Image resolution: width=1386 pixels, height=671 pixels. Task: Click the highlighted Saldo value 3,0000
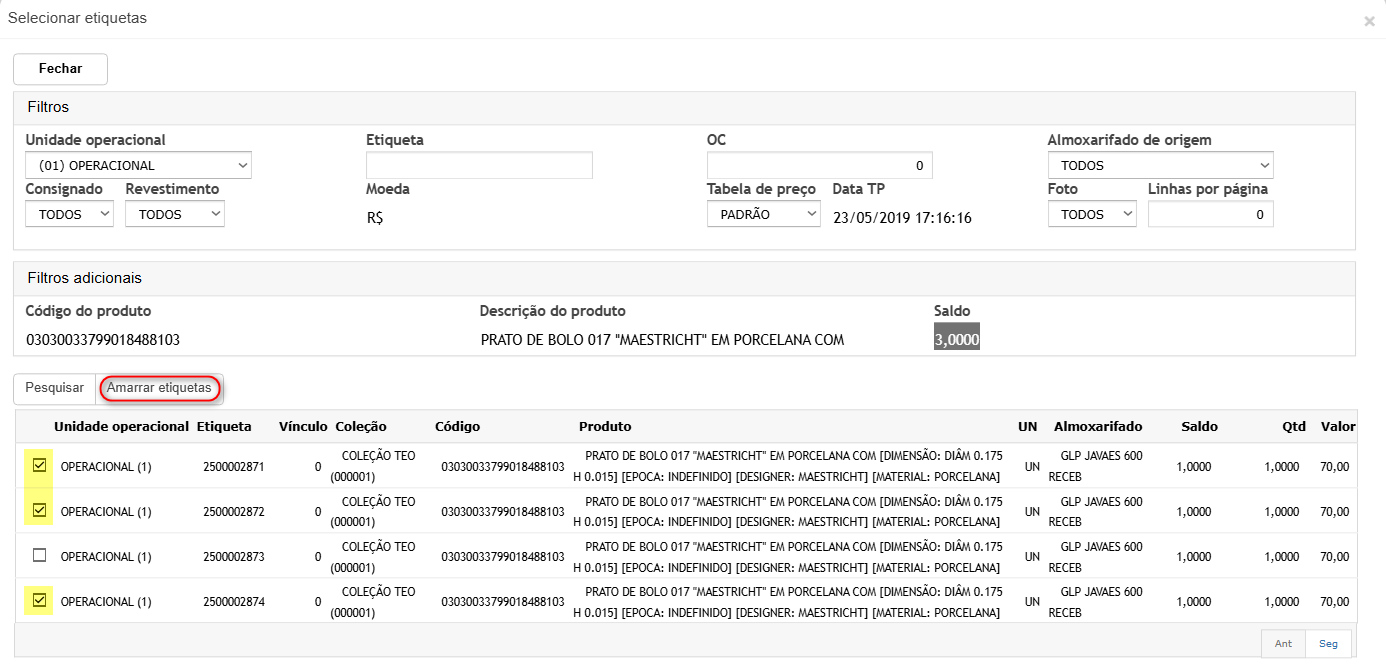(957, 339)
